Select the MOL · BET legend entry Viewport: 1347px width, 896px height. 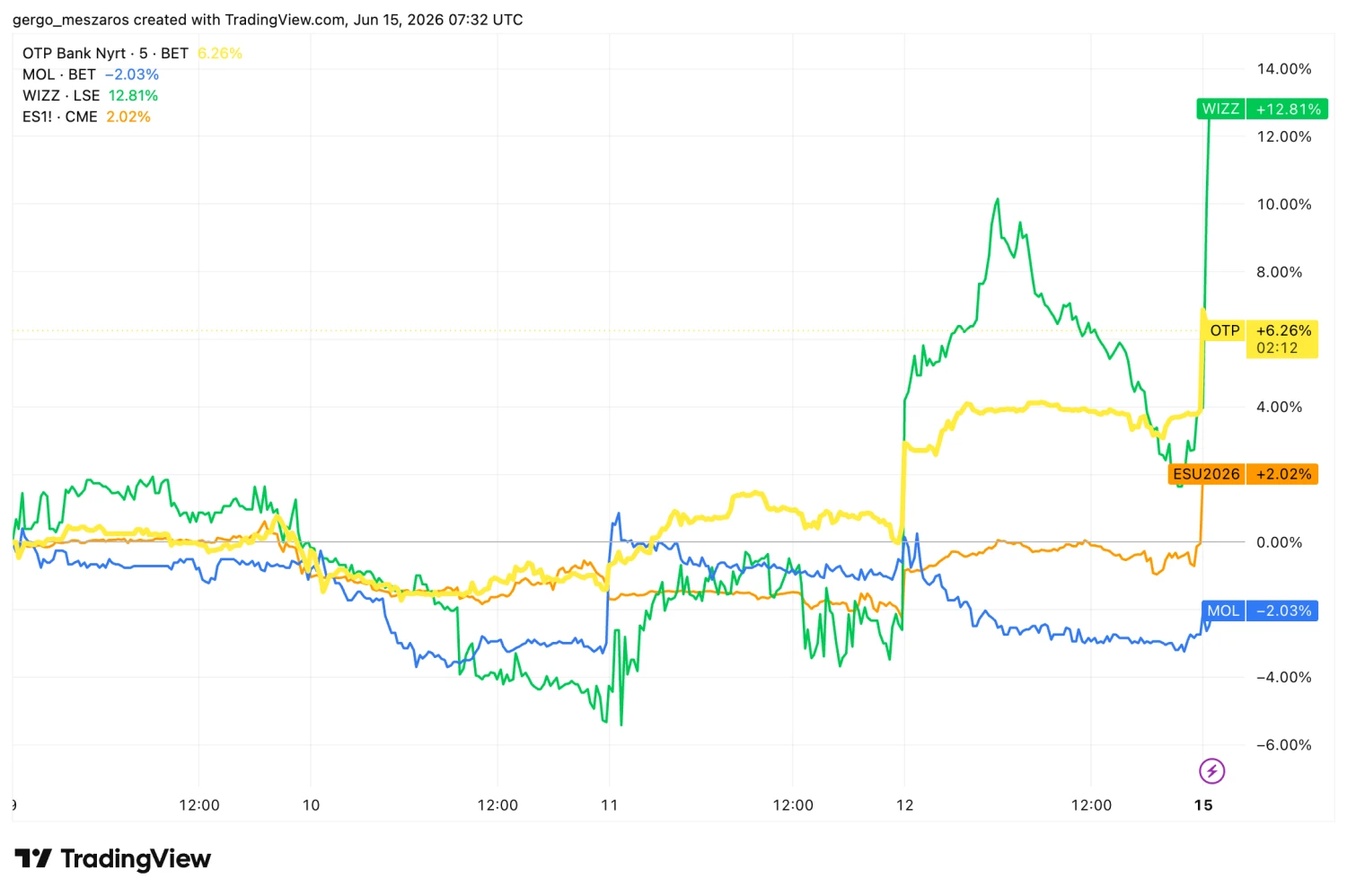pyautogui.click(x=58, y=75)
